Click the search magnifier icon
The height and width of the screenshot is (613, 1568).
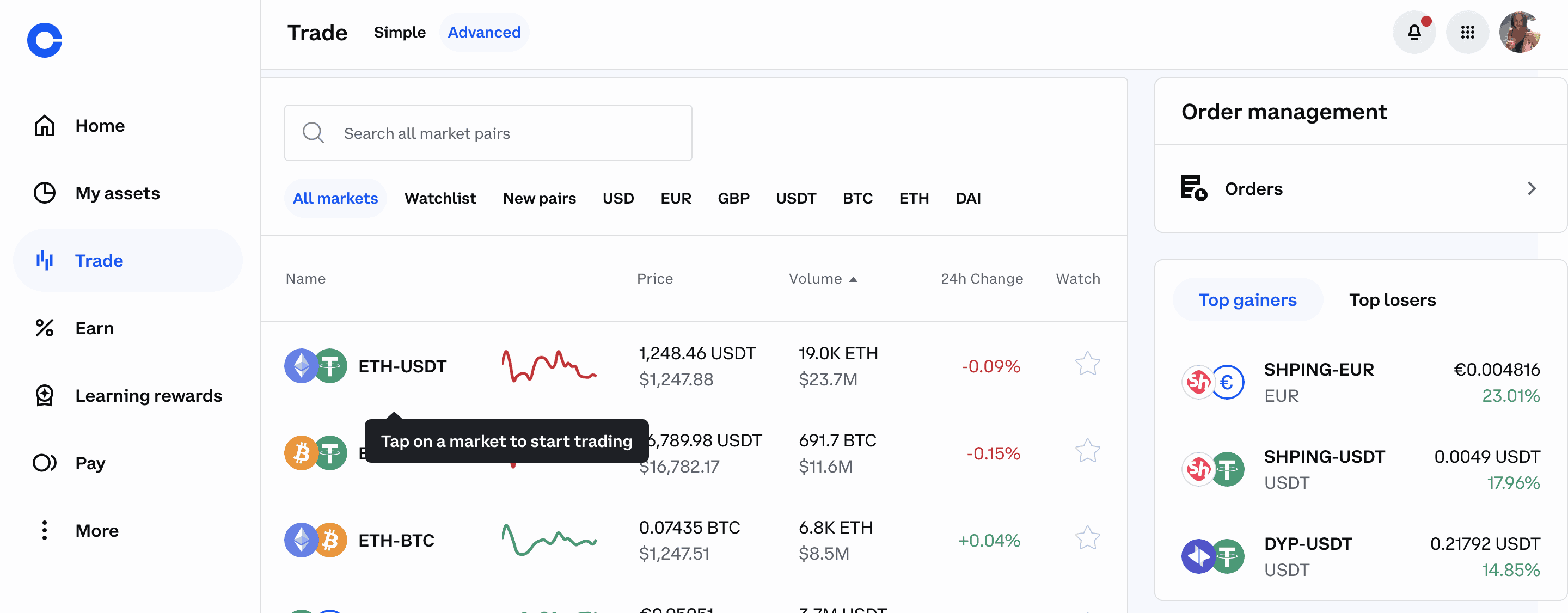(314, 133)
